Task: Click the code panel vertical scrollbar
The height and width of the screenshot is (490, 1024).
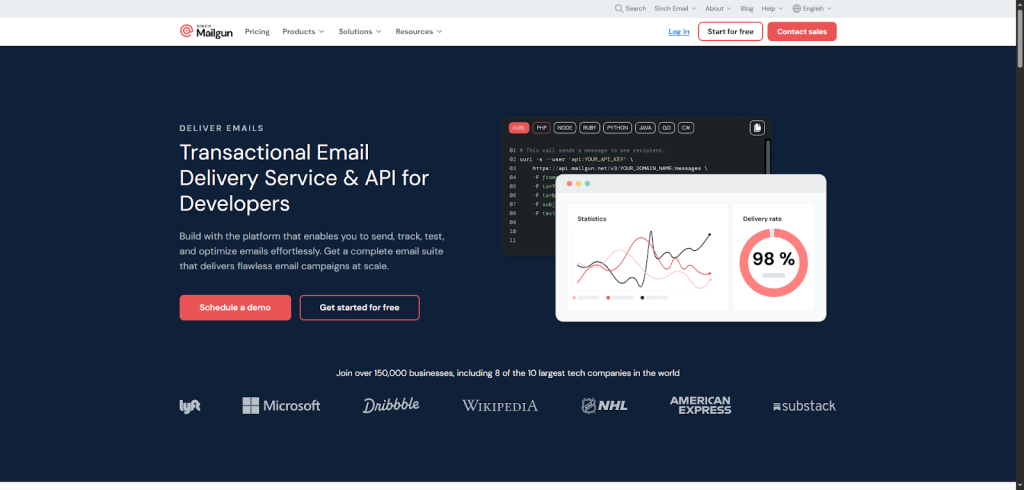Action: point(767,155)
